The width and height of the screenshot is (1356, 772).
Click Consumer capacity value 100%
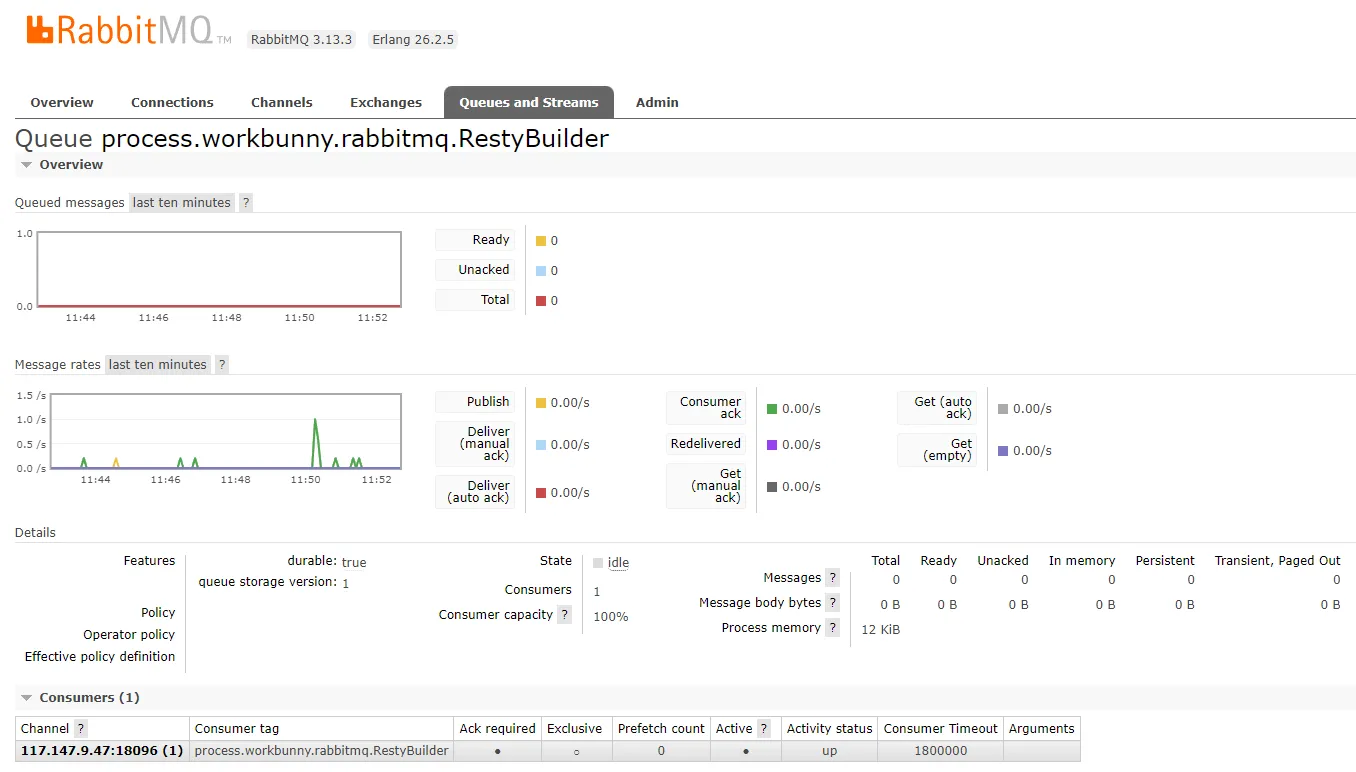coord(611,617)
